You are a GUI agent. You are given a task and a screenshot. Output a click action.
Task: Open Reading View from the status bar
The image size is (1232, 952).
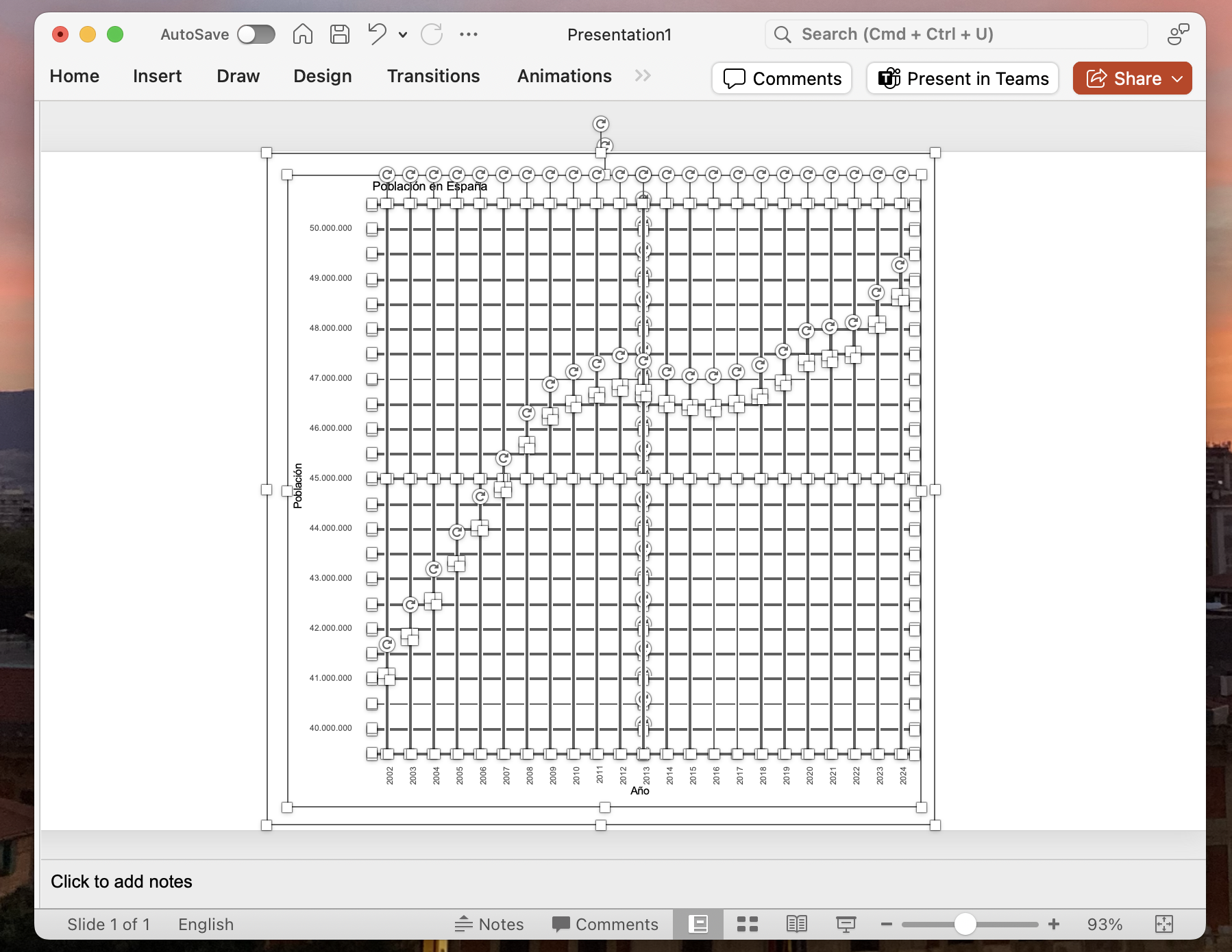click(797, 924)
